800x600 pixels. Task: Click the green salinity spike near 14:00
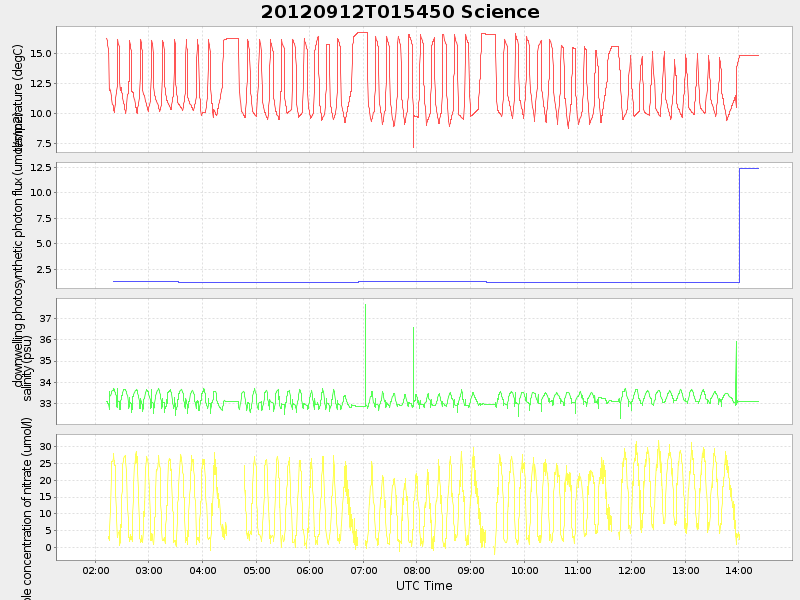pyautogui.click(x=736, y=360)
